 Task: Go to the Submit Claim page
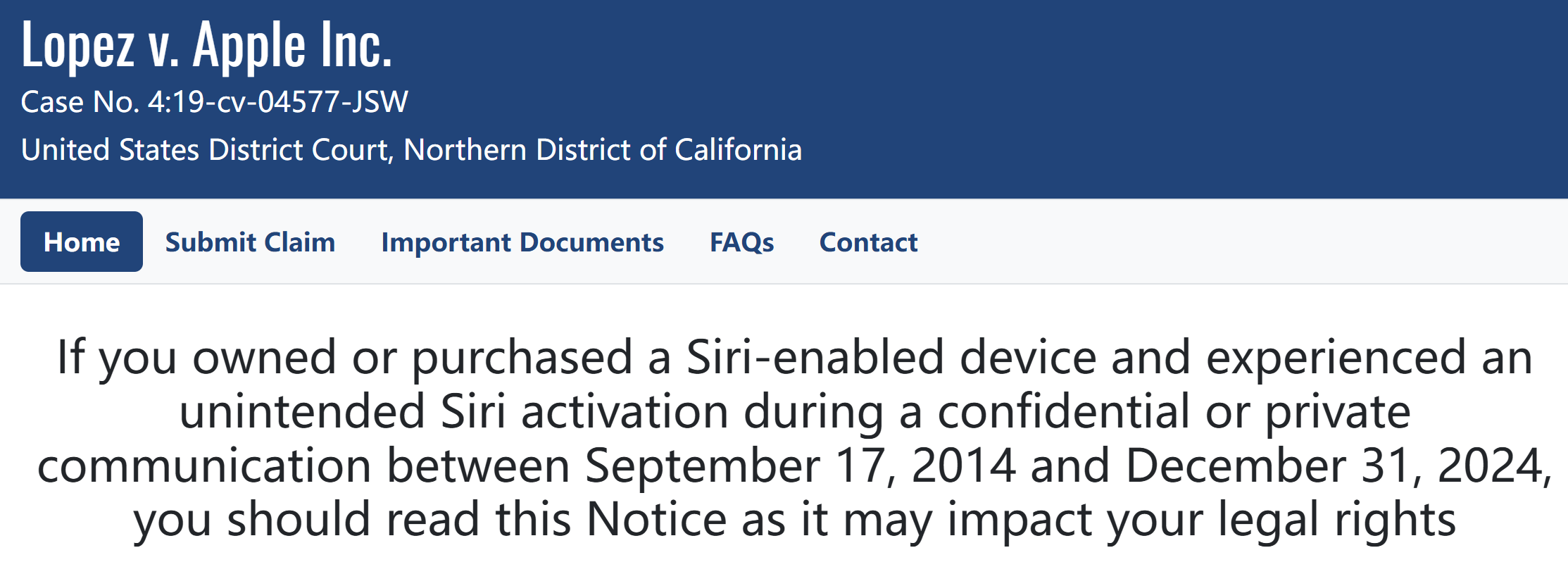pos(250,242)
